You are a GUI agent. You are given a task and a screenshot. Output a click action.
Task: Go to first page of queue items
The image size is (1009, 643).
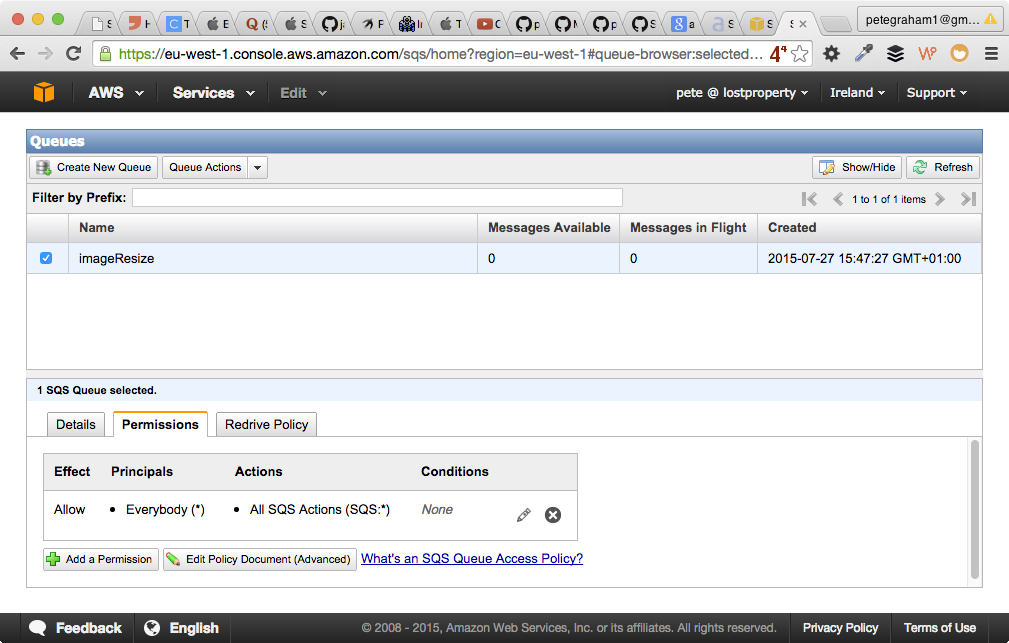coord(809,199)
